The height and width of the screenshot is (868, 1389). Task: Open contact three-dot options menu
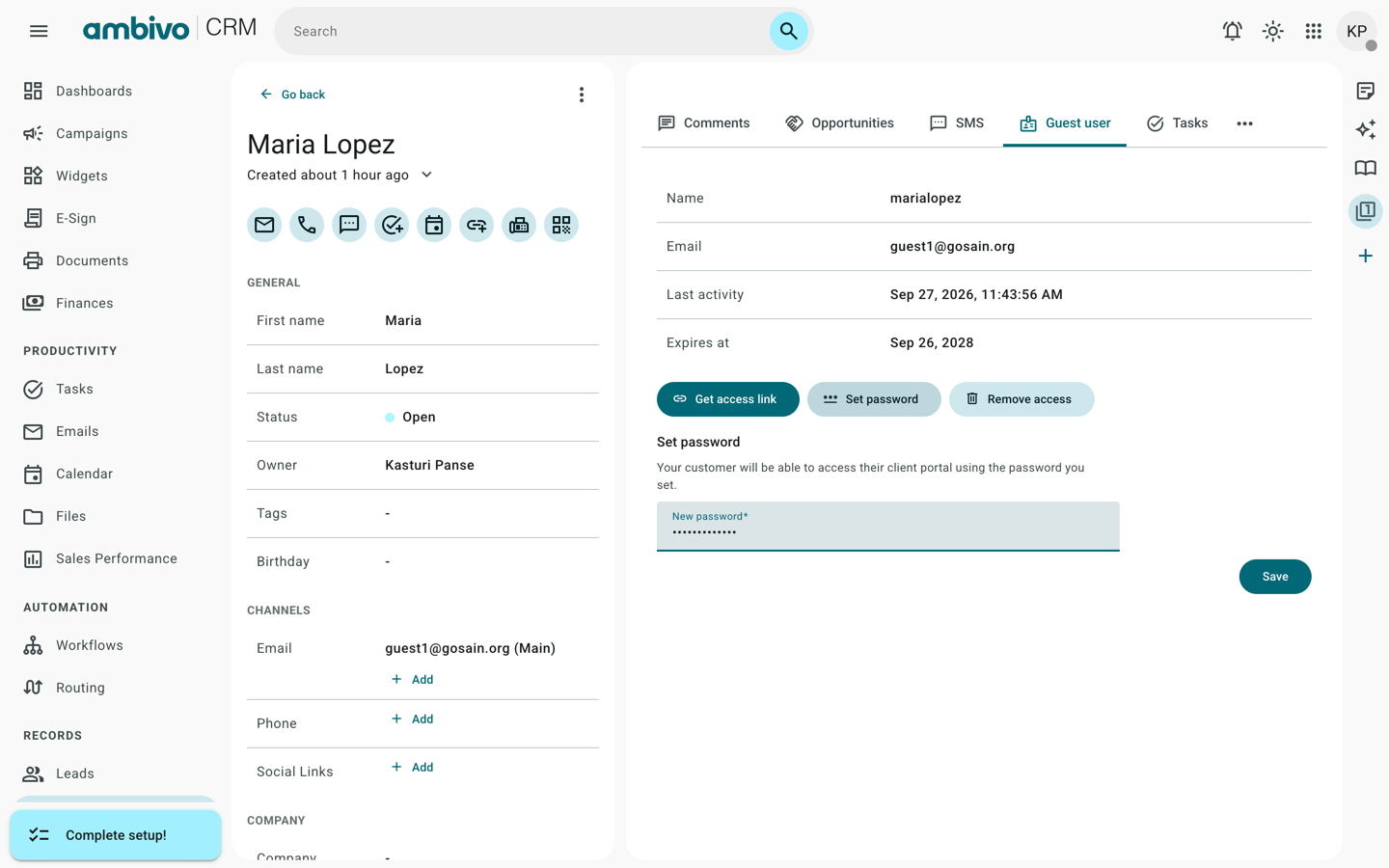[581, 95]
